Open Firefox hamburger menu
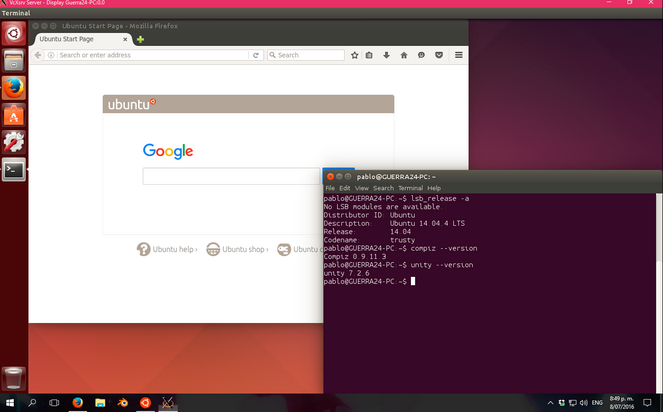Screen dimensions: 663x413 click(x=458, y=55)
